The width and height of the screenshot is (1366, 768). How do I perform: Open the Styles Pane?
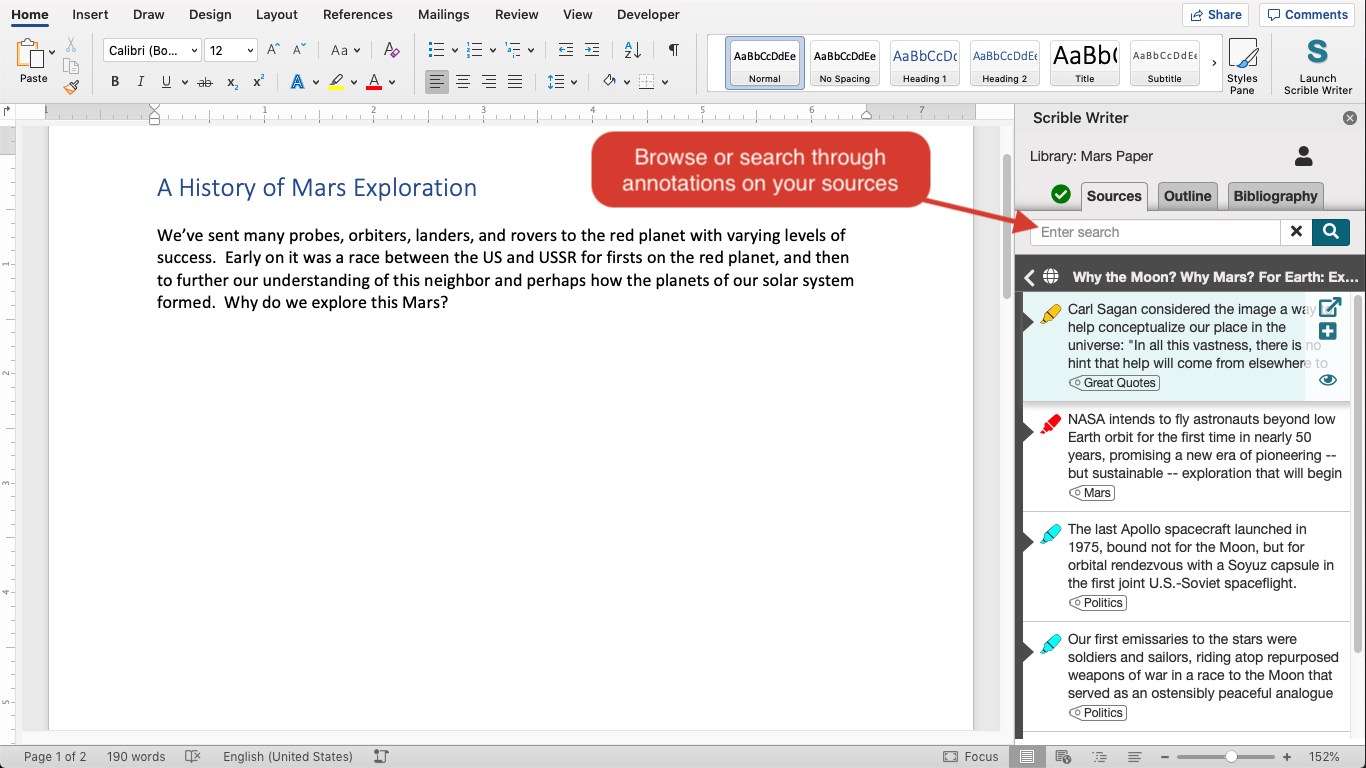click(1242, 66)
